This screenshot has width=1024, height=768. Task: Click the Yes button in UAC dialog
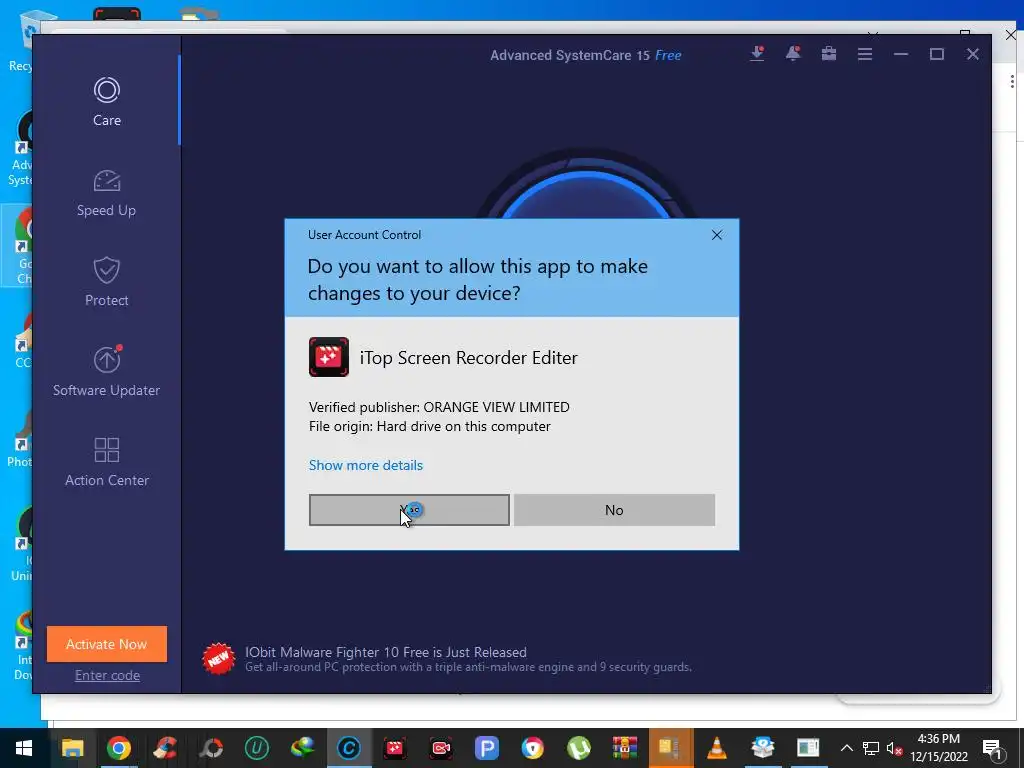(x=409, y=510)
